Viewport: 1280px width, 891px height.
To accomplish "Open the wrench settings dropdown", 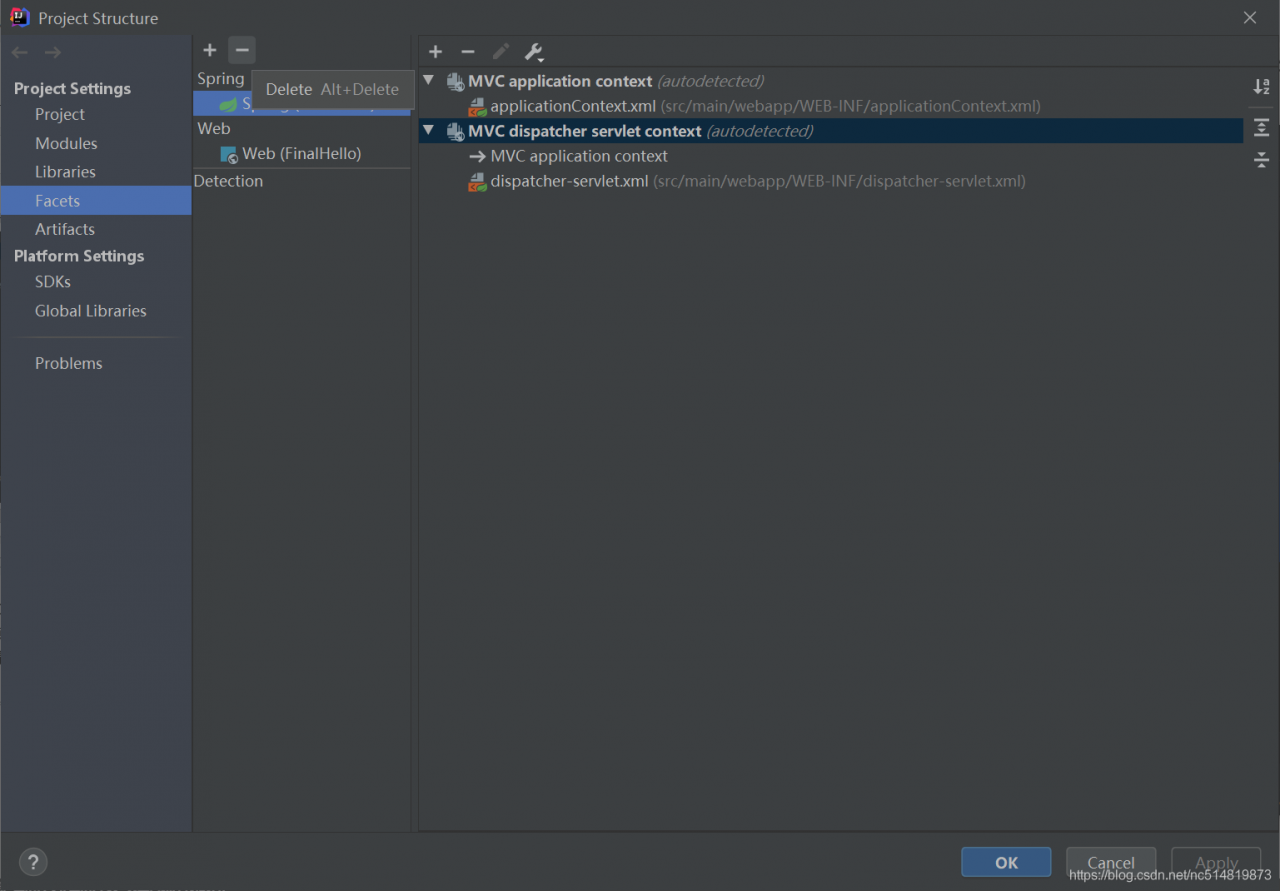I will pyautogui.click(x=534, y=52).
